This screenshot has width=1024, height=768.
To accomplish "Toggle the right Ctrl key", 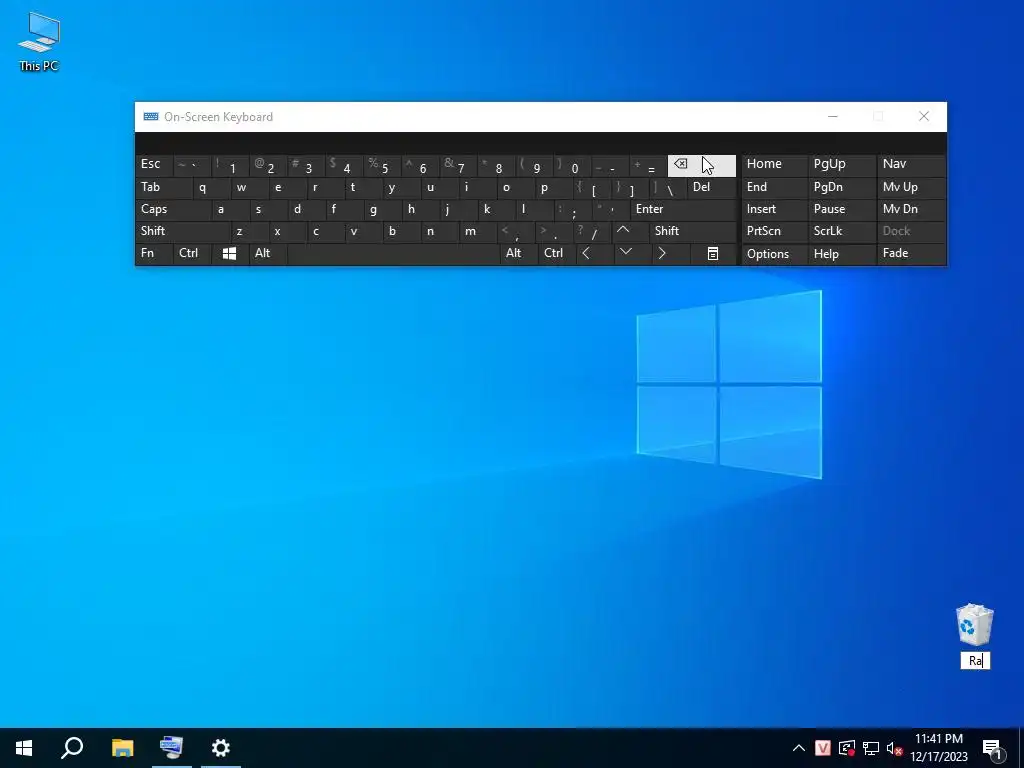I will point(556,253).
